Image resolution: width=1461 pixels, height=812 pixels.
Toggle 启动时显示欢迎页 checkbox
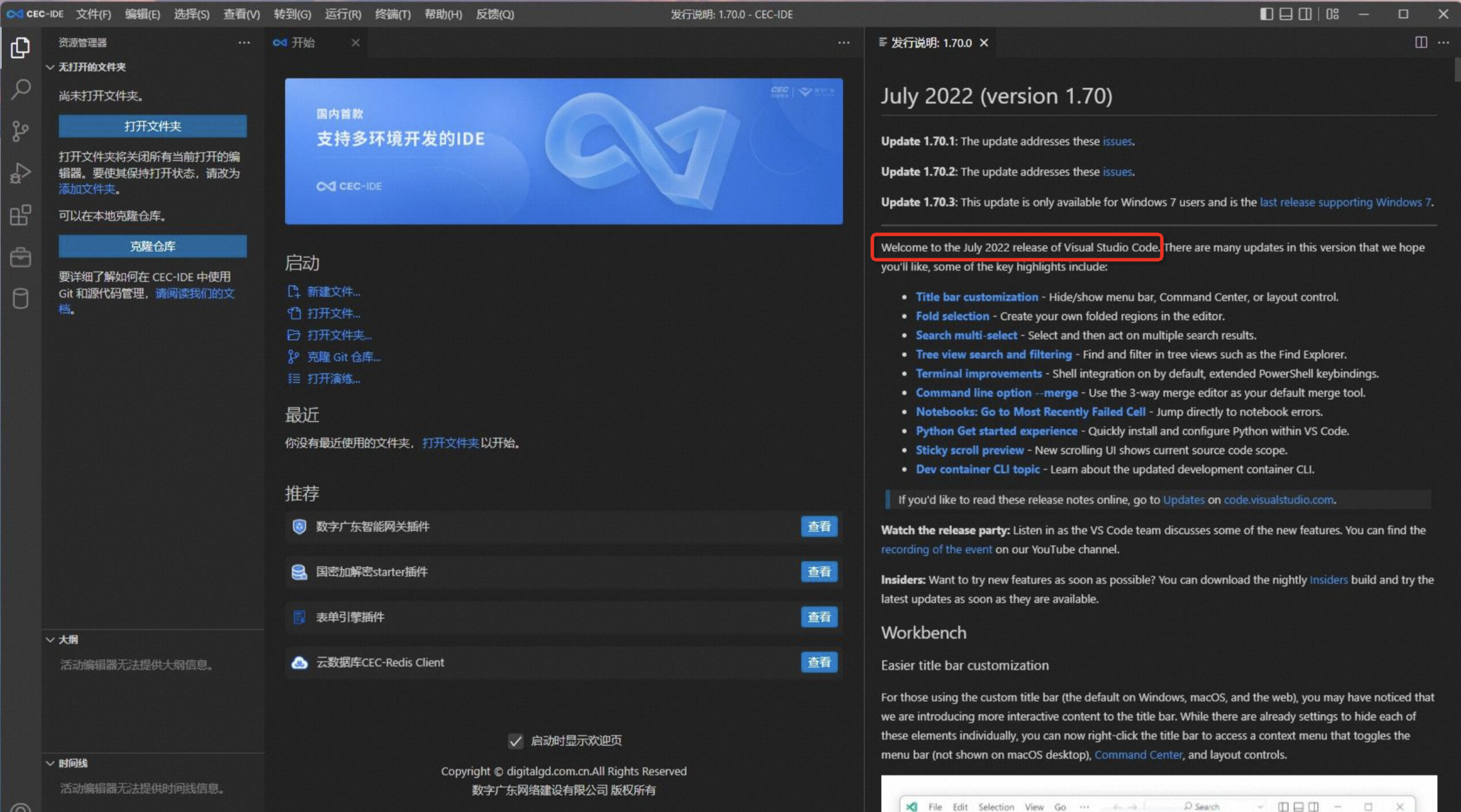tap(516, 741)
